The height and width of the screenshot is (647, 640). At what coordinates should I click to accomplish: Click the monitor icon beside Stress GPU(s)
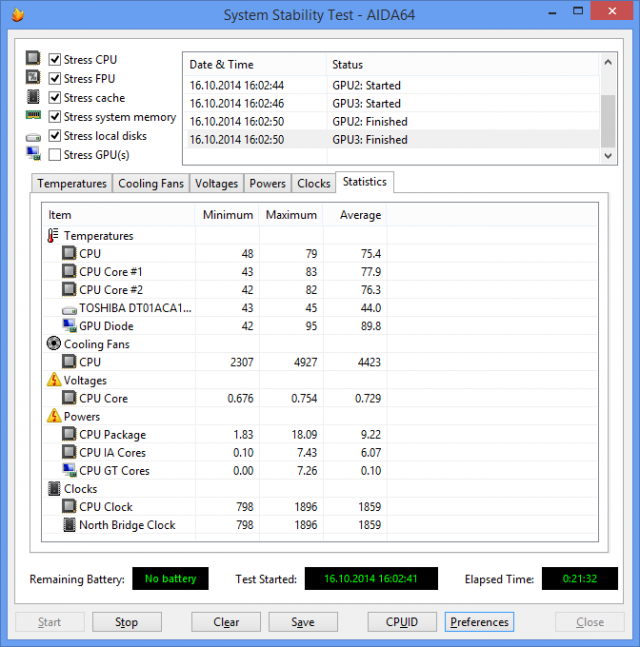(33, 153)
